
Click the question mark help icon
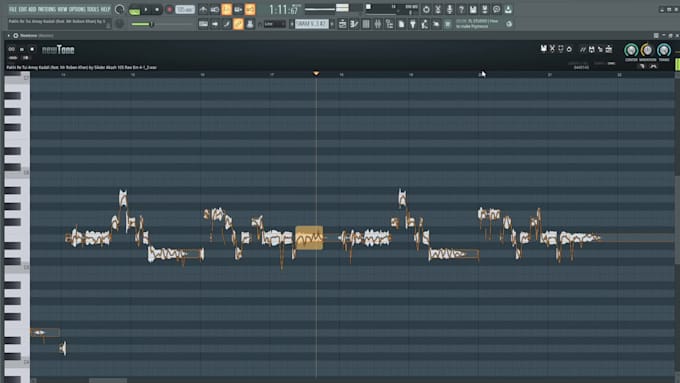[461, 10]
